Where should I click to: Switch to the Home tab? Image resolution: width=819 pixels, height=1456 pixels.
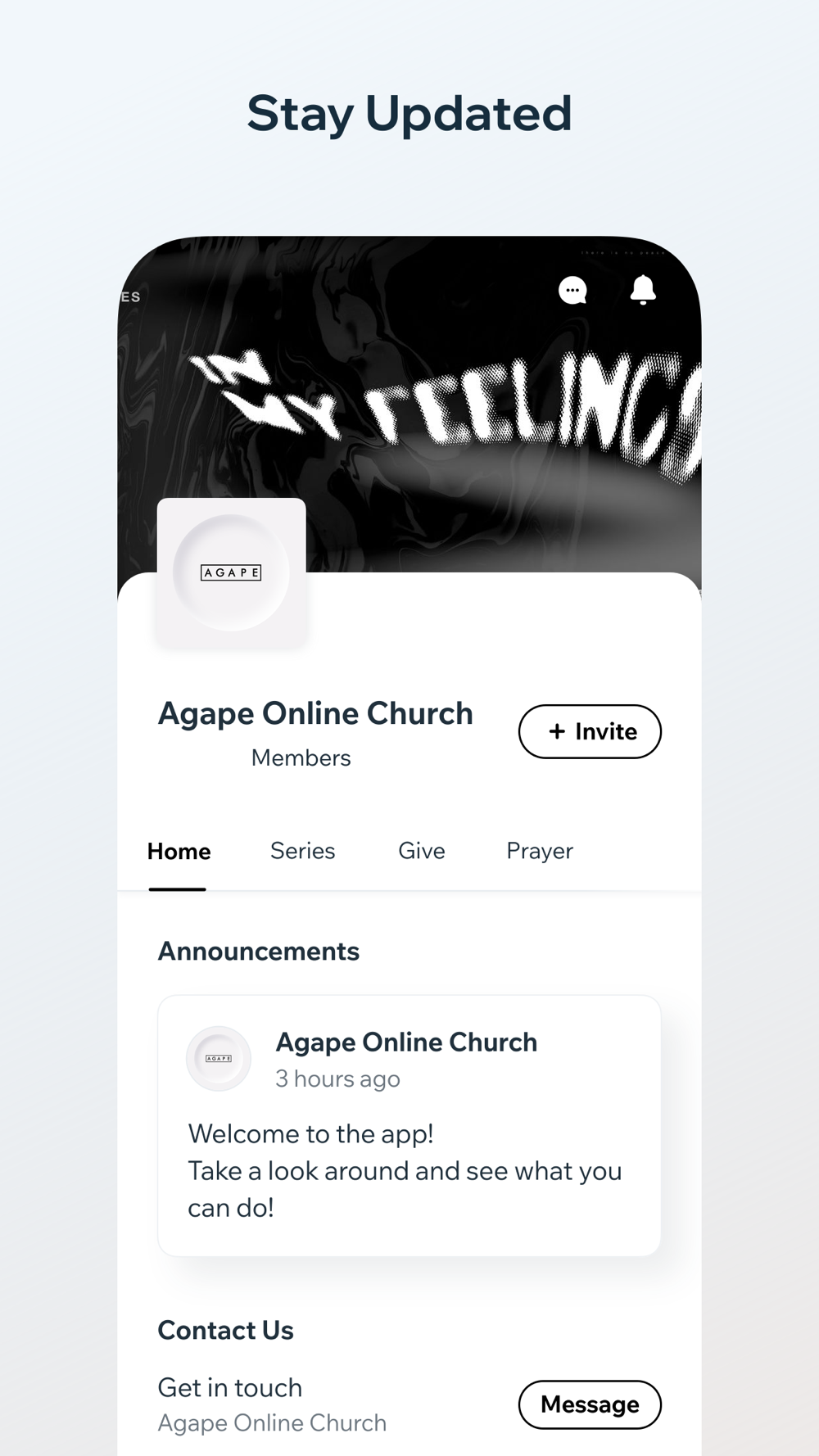pyautogui.click(x=179, y=852)
